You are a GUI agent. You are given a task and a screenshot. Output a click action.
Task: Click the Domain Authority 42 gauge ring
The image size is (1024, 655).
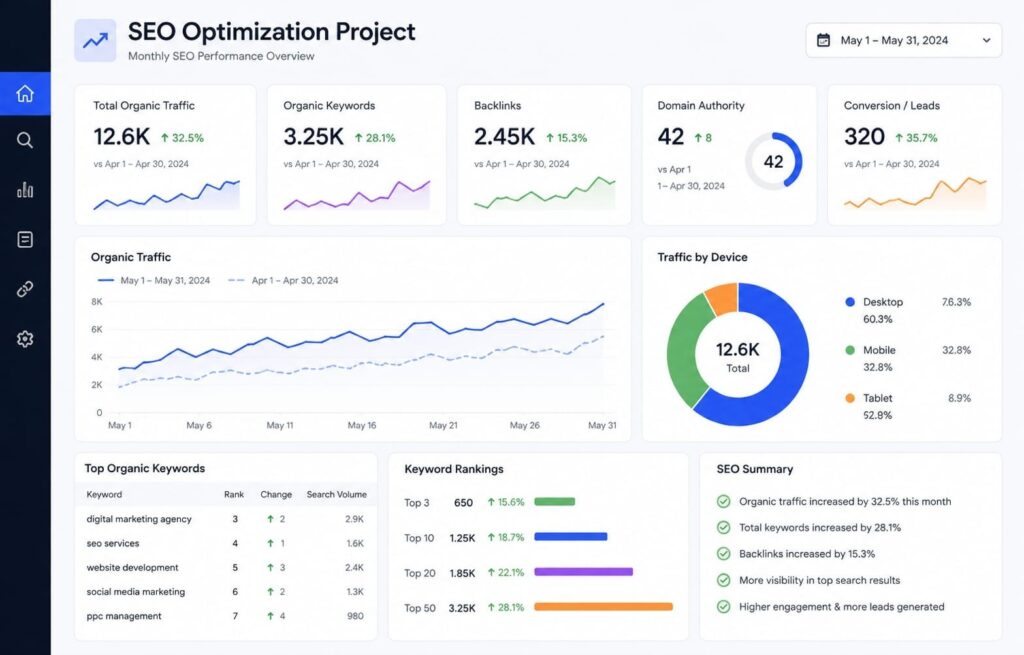click(774, 161)
